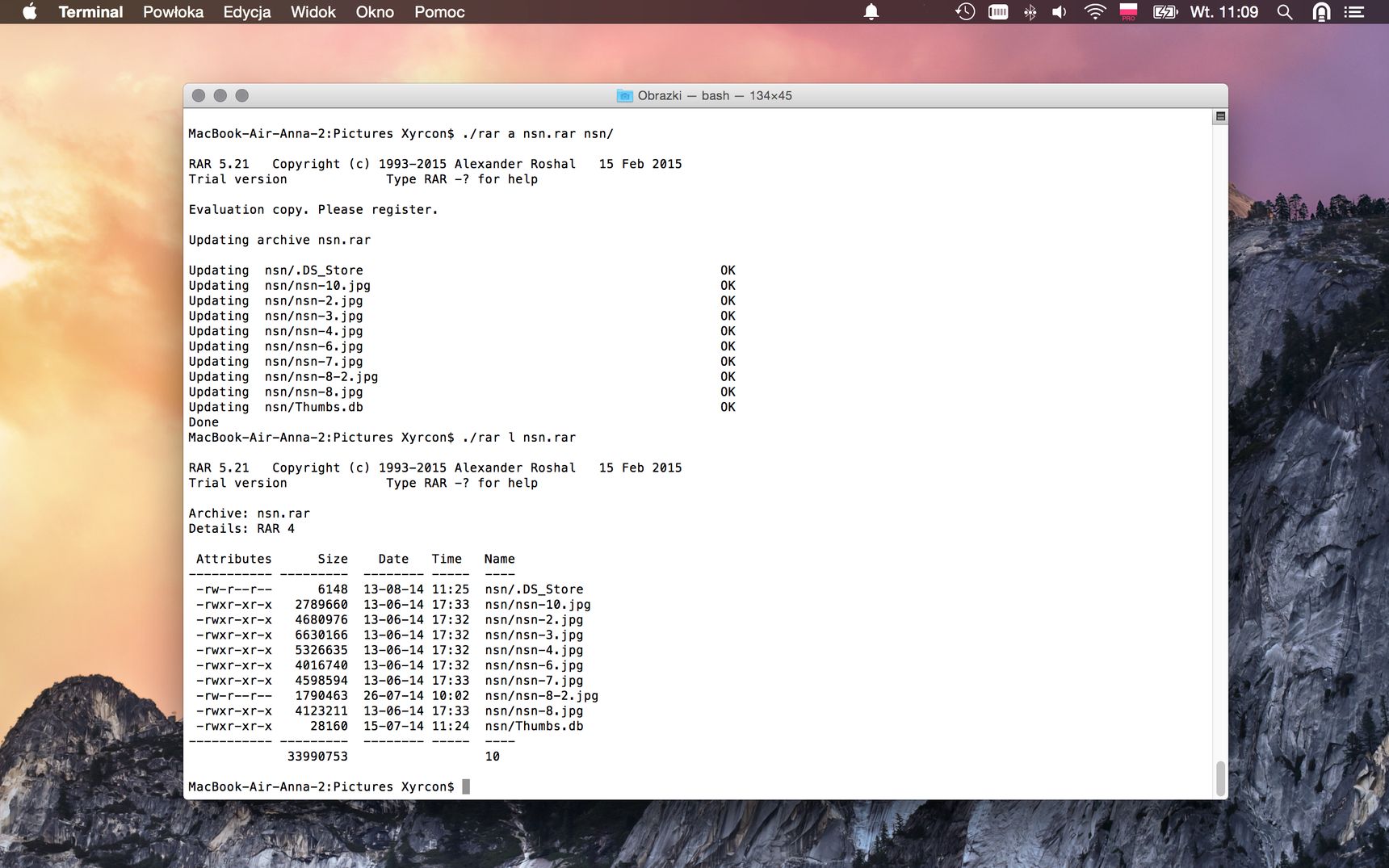Image resolution: width=1389 pixels, height=868 pixels.
Task: Click 'nsn/Thumbs.db' in the archive listing
Action: point(534,726)
